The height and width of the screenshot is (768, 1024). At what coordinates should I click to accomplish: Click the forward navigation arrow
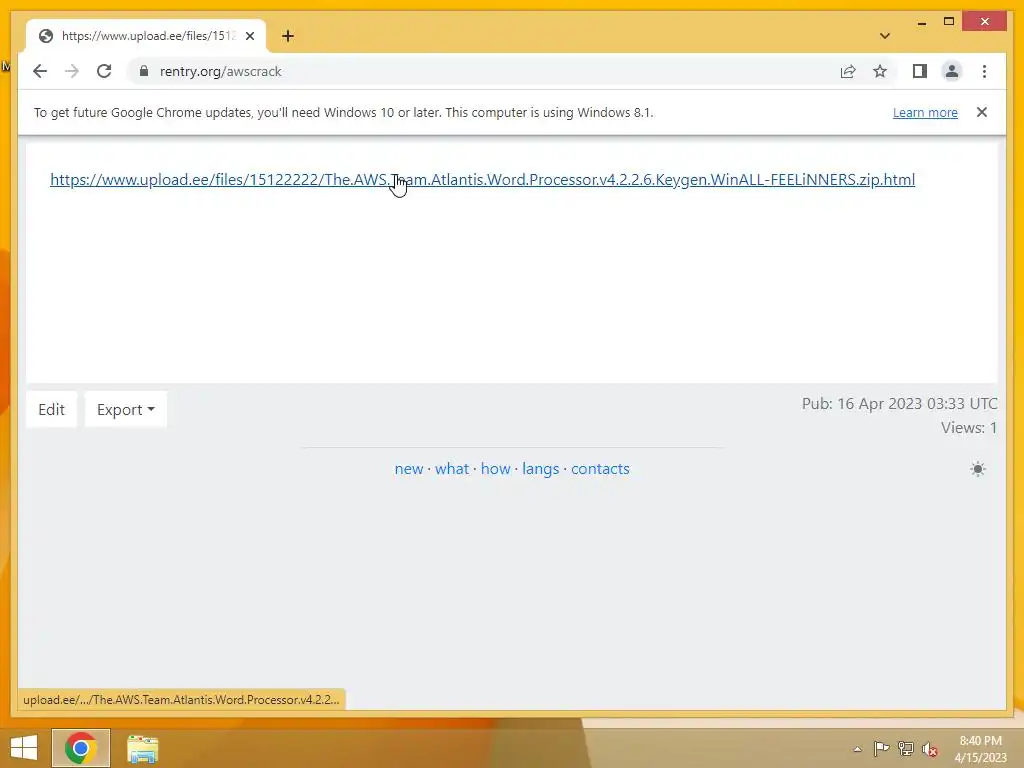[x=72, y=71]
